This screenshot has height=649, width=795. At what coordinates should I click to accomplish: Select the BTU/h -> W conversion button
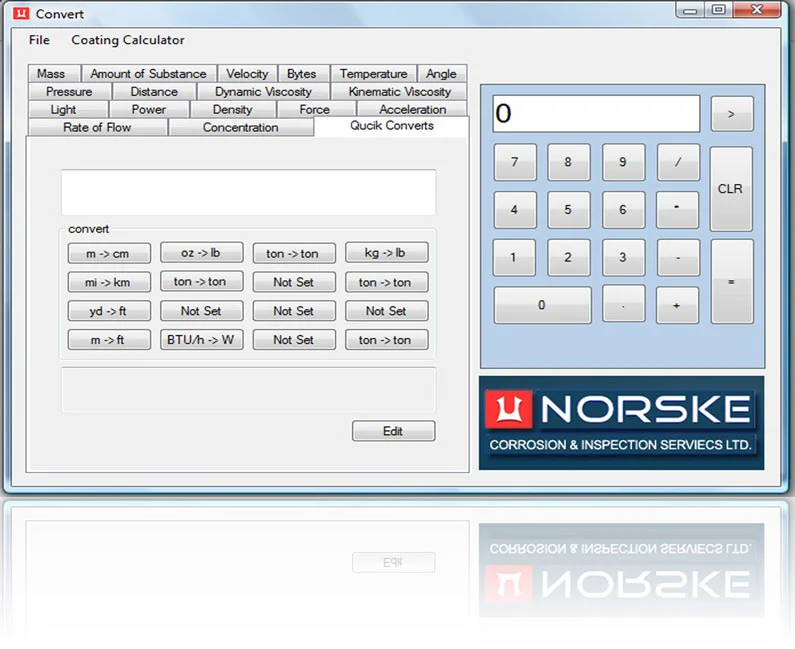[x=201, y=340]
